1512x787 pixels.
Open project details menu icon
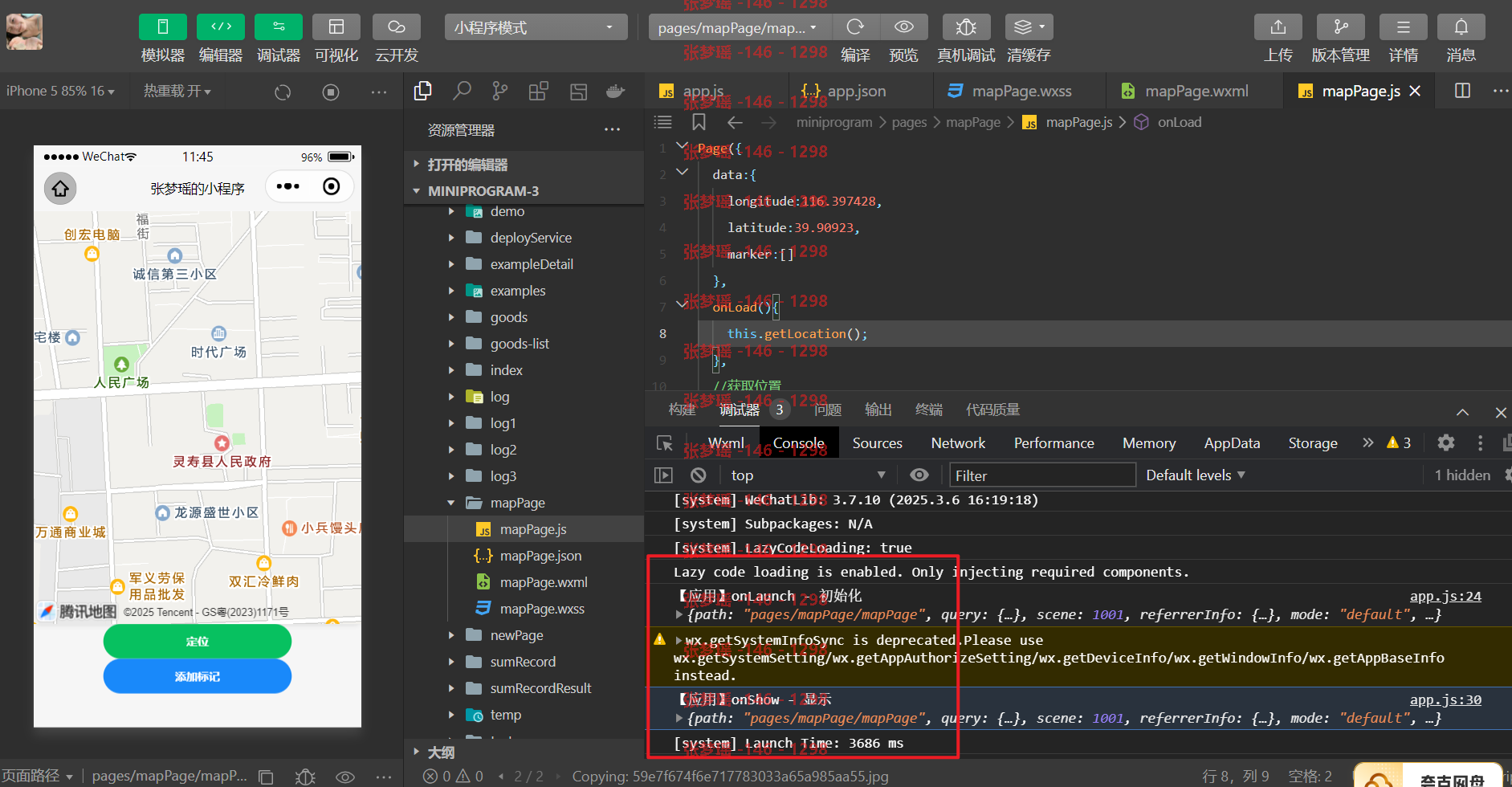(x=1404, y=27)
